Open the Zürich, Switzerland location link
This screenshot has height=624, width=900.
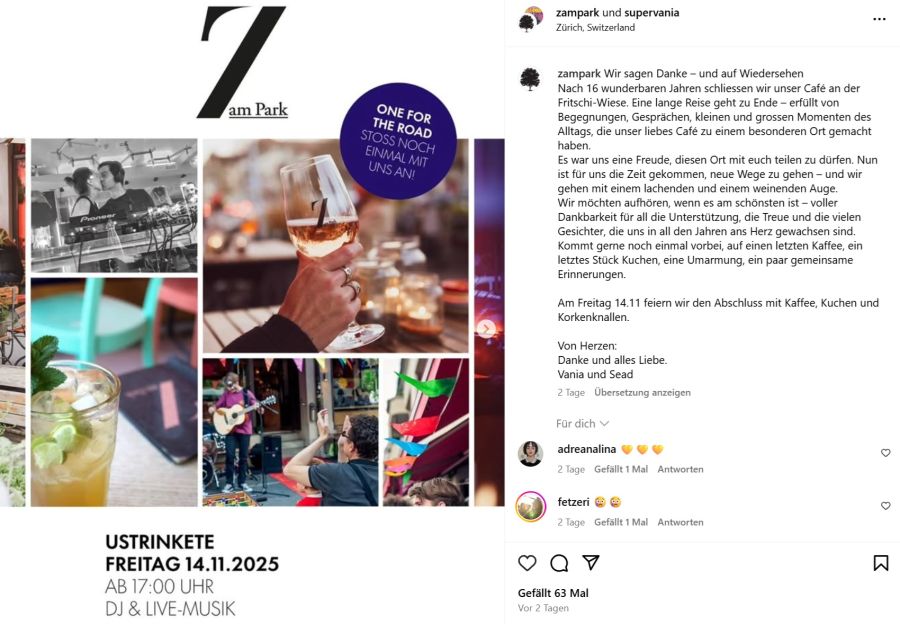tap(595, 28)
